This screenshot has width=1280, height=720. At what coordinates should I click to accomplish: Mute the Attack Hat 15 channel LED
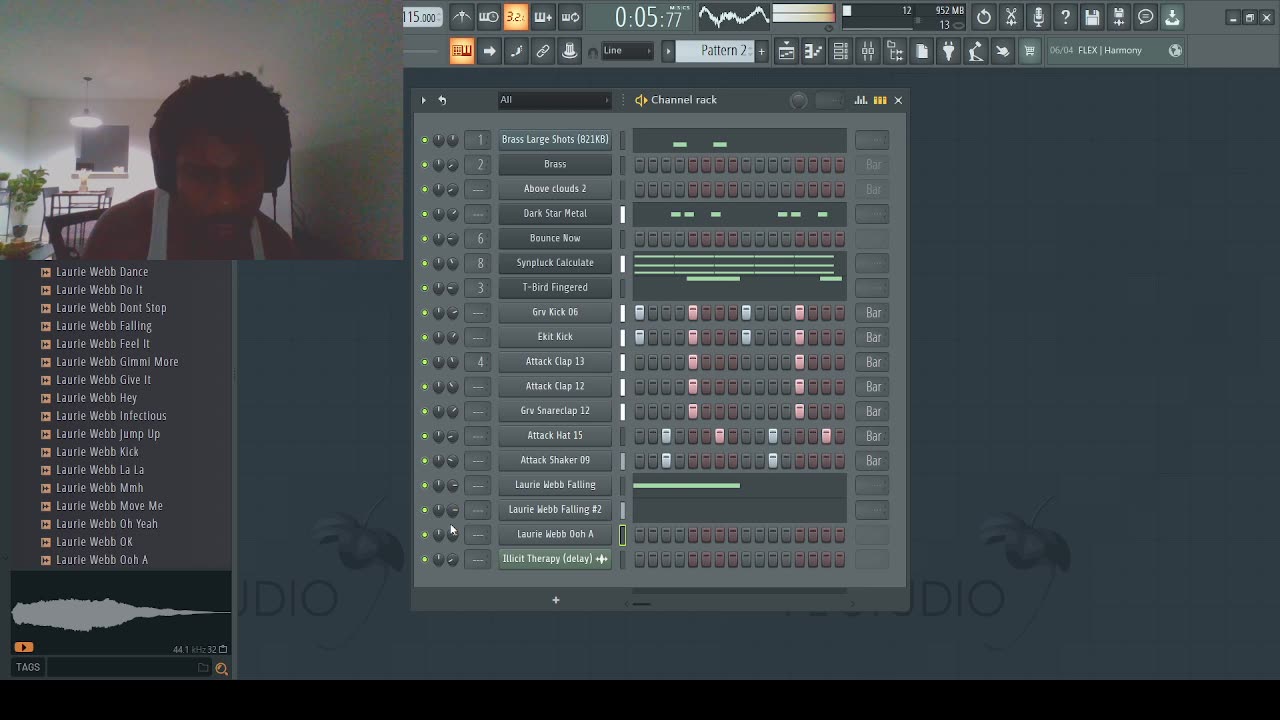(x=425, y=435)
